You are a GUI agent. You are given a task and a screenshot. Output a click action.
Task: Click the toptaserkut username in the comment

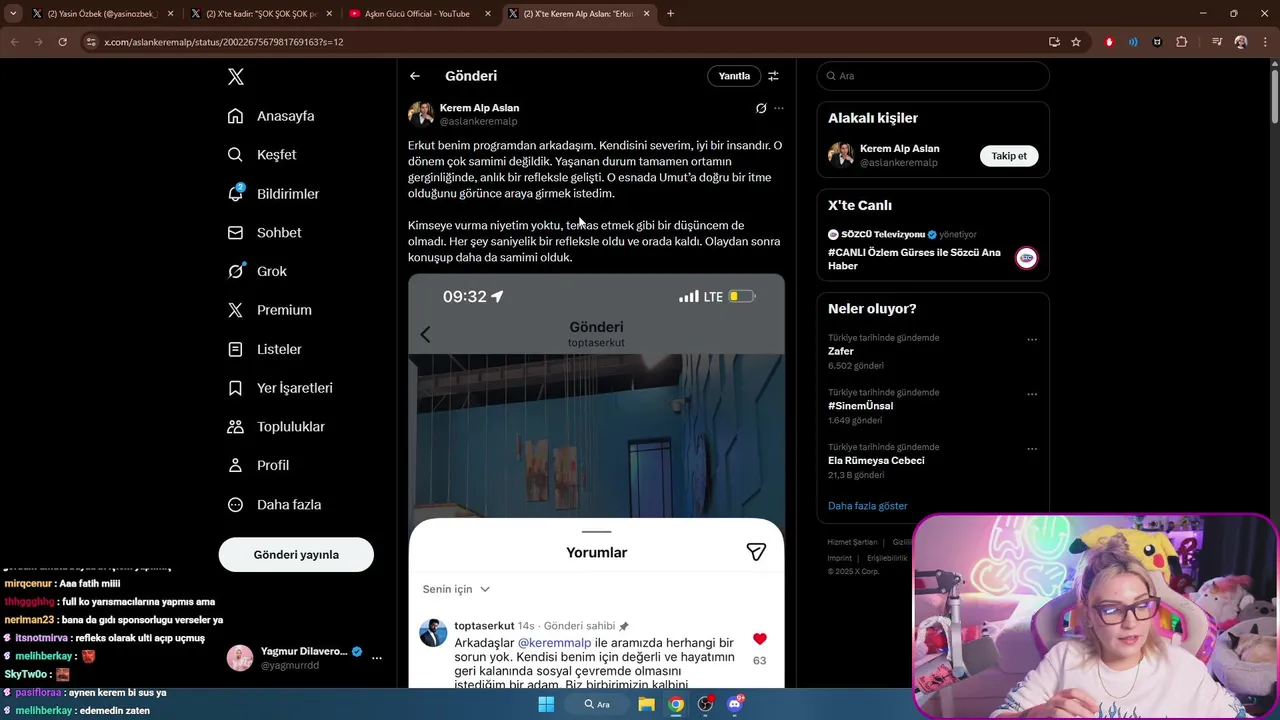coord(484,626)
